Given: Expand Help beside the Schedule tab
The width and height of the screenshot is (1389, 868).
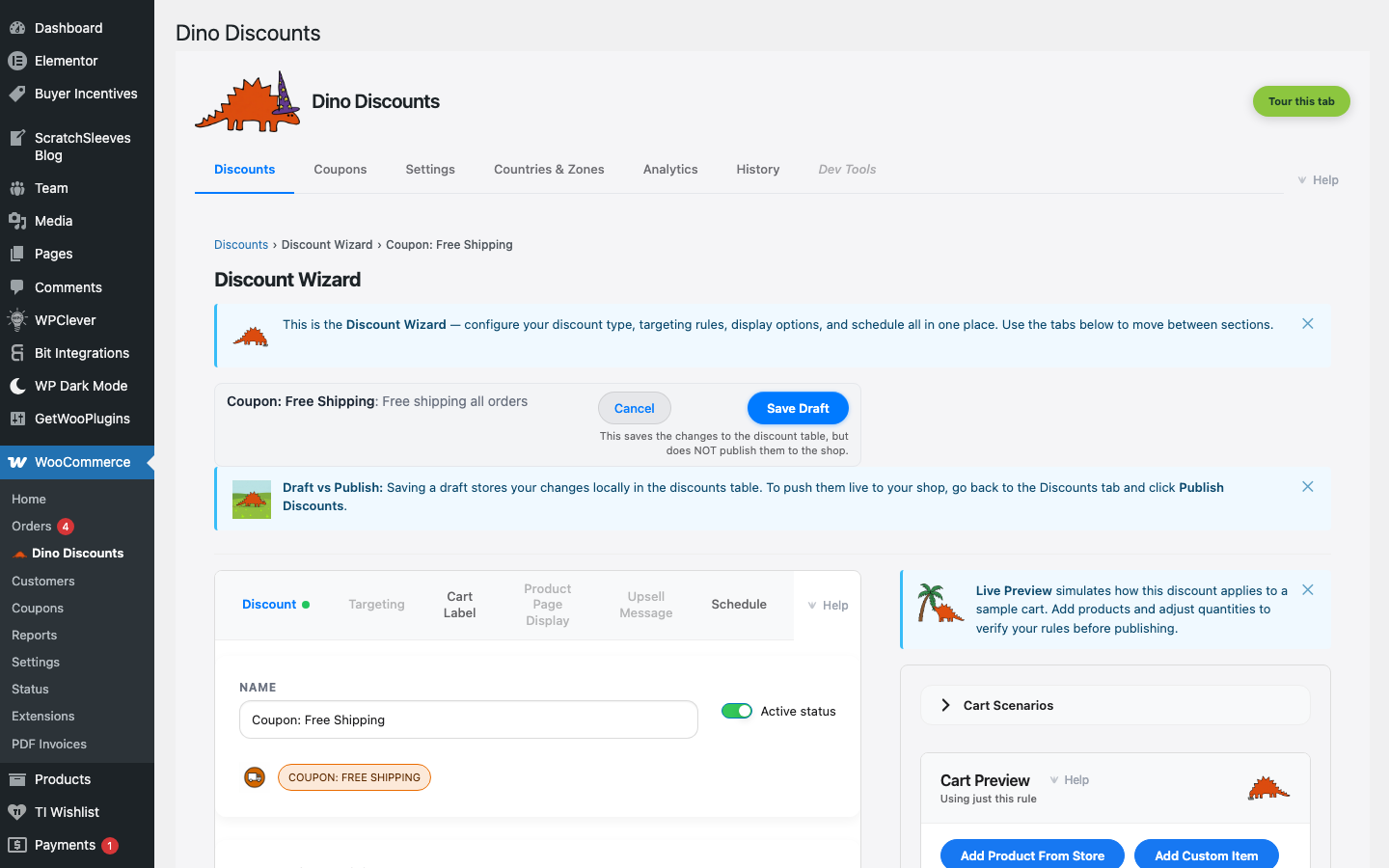Looking at the screenshot, I should pos(828,606).
